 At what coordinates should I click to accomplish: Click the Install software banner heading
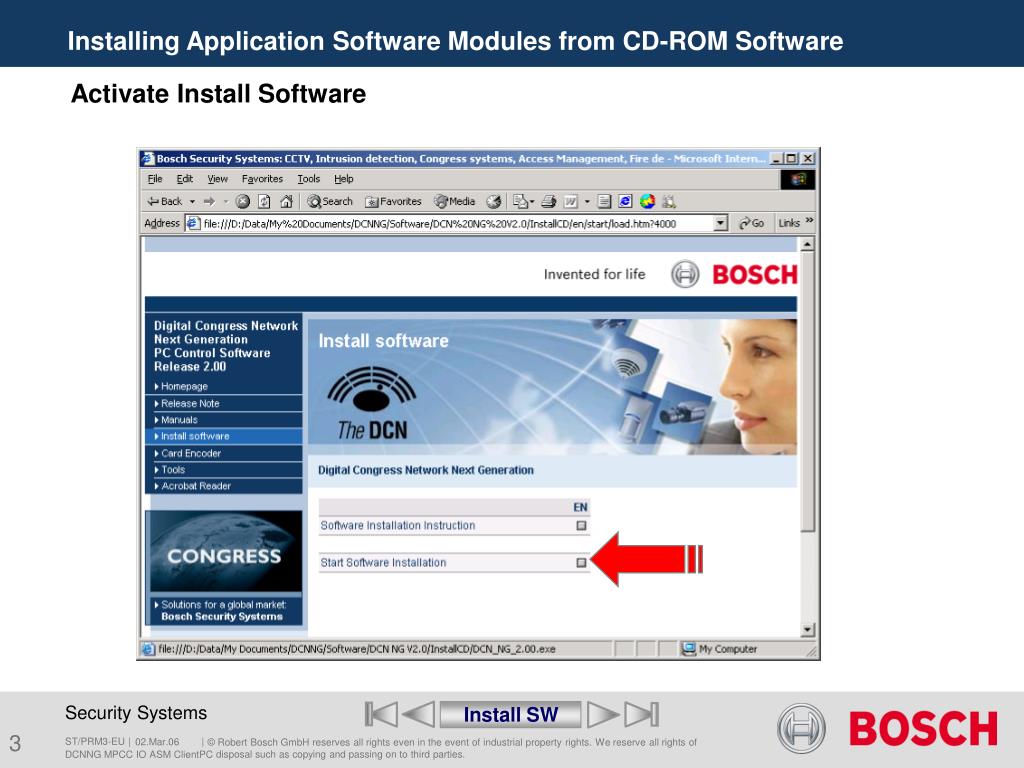(x=383, y=341)
